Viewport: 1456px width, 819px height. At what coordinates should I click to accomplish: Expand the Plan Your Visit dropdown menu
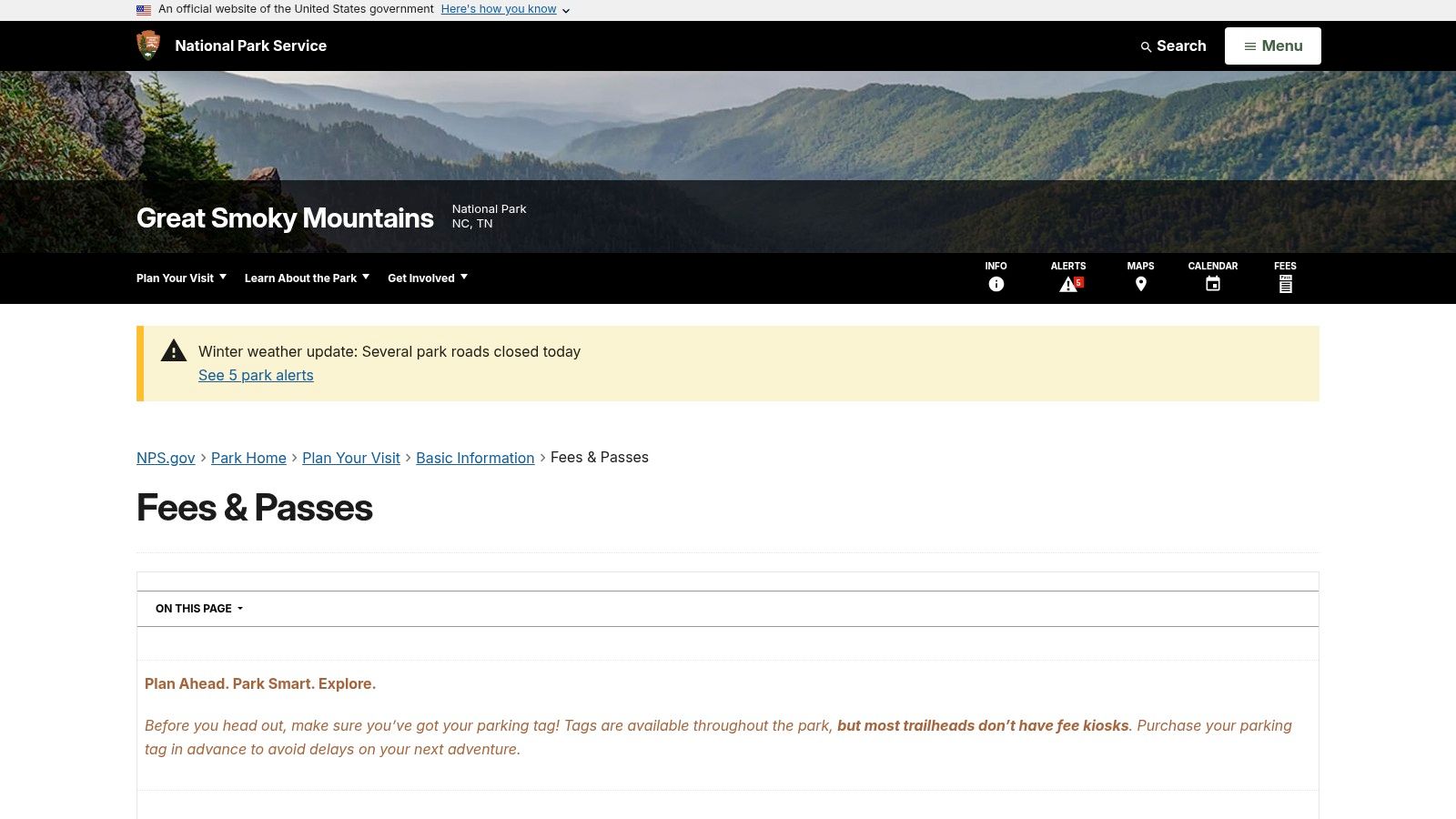[181, 278]
